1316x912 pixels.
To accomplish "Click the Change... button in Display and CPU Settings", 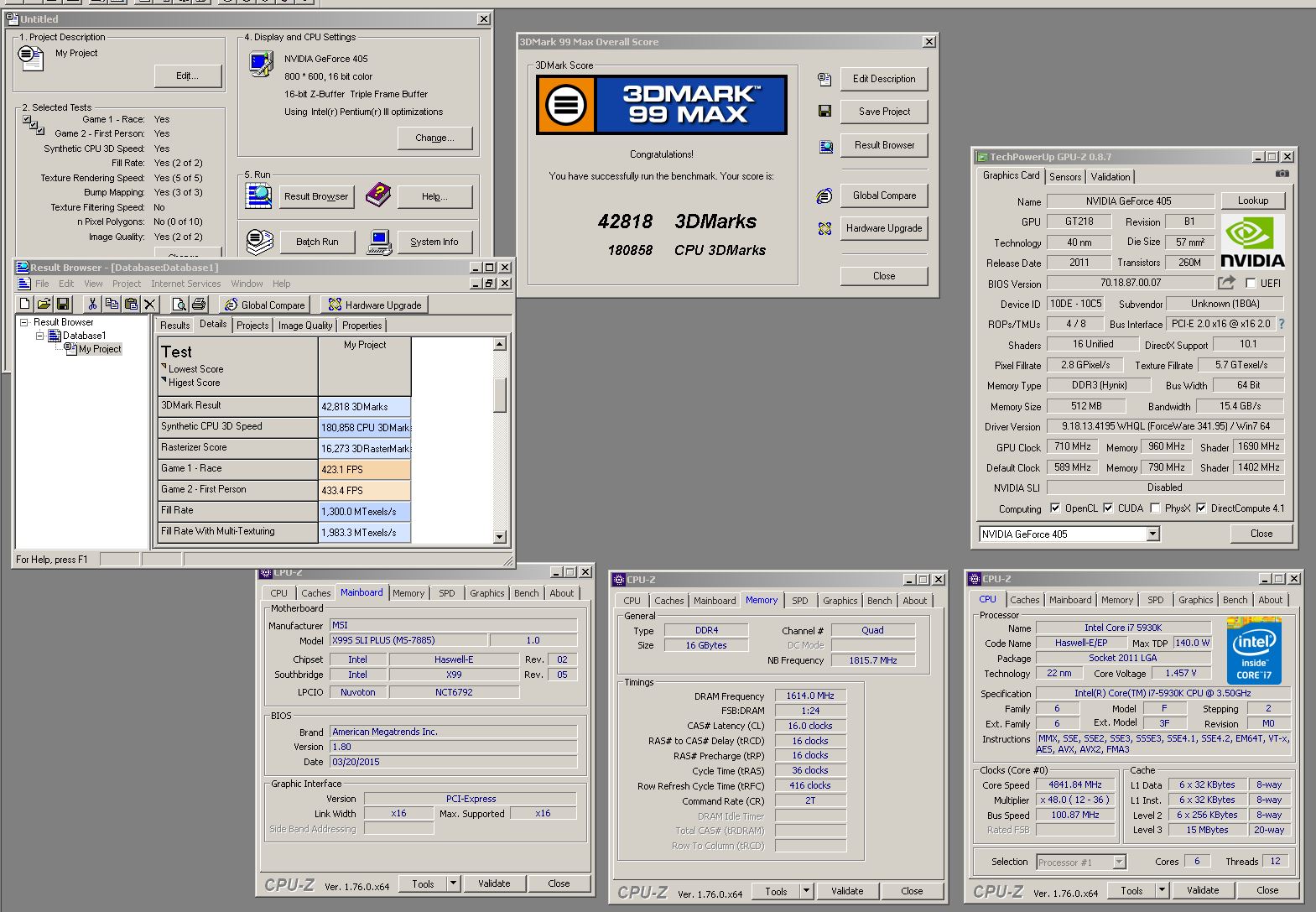I will (435, 138).
